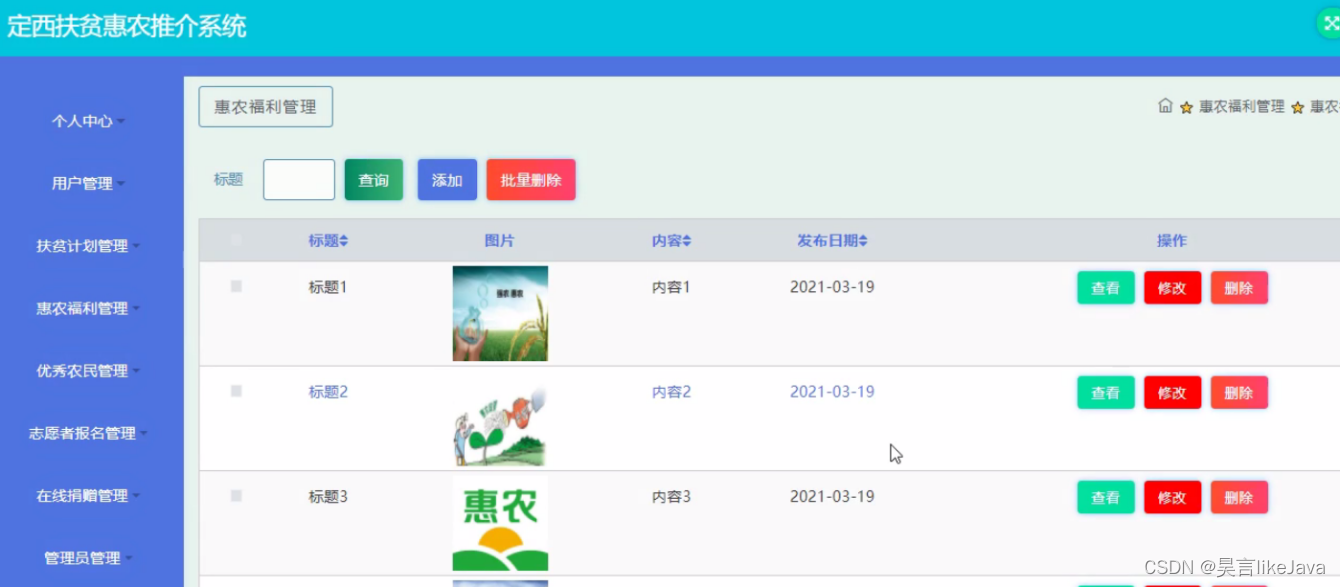
Task: Expand the 在线捐赠管理 sidebar menu
Action: (89, 496)
